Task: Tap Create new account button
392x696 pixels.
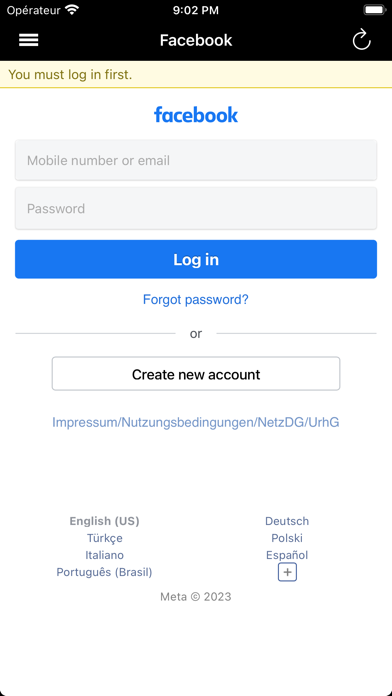Action: [x=196, y=374]
